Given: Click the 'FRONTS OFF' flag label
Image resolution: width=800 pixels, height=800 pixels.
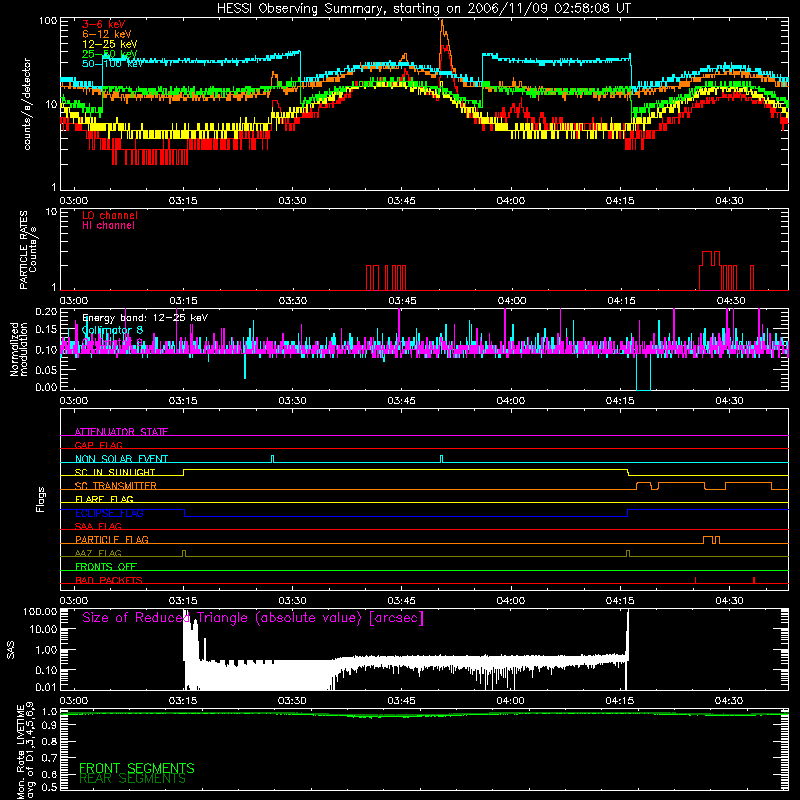Looking at the screenshot, I should [x=106, y=566].
